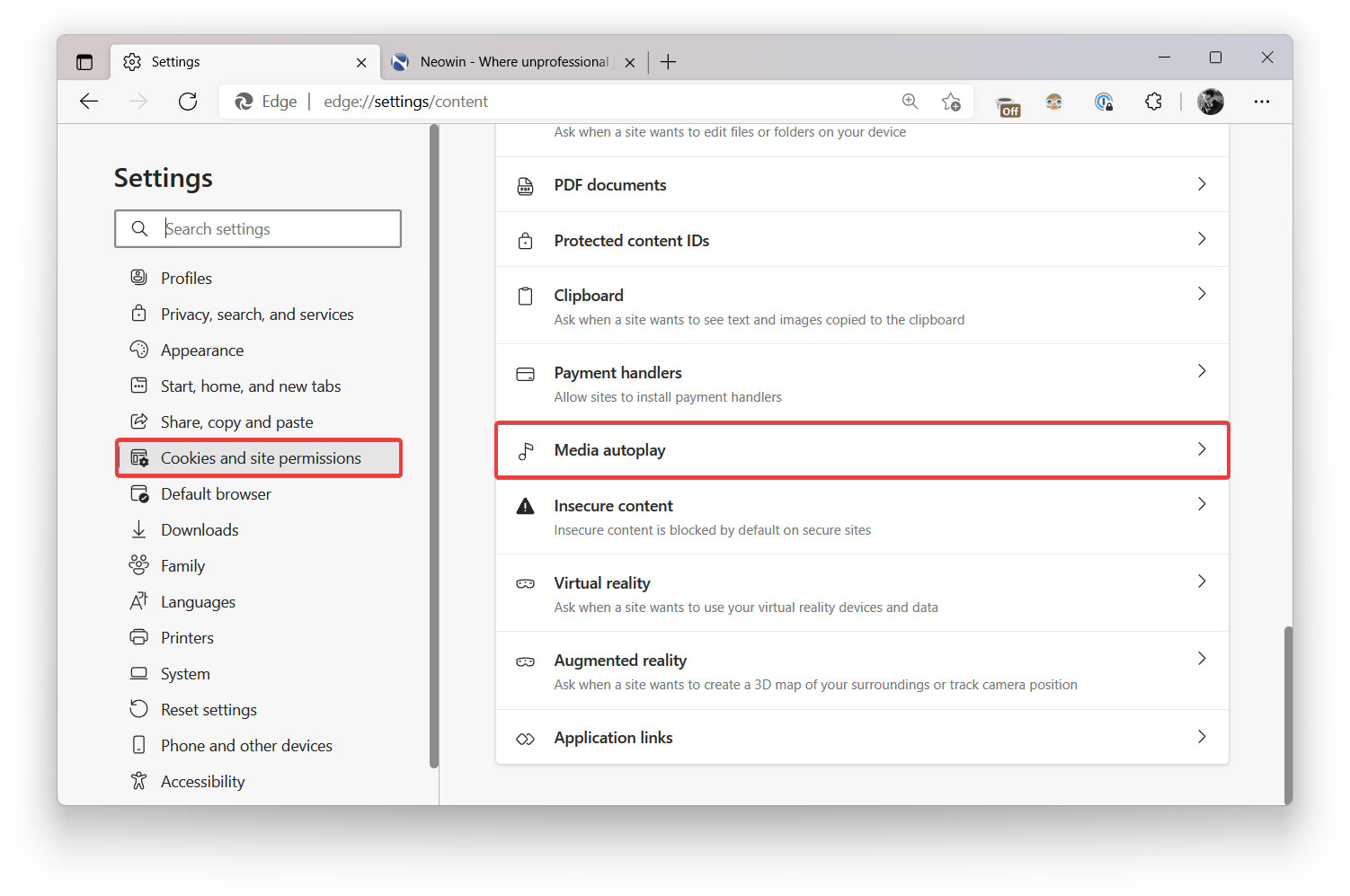Expand the Media autoplay settings row

coord(861,449)
